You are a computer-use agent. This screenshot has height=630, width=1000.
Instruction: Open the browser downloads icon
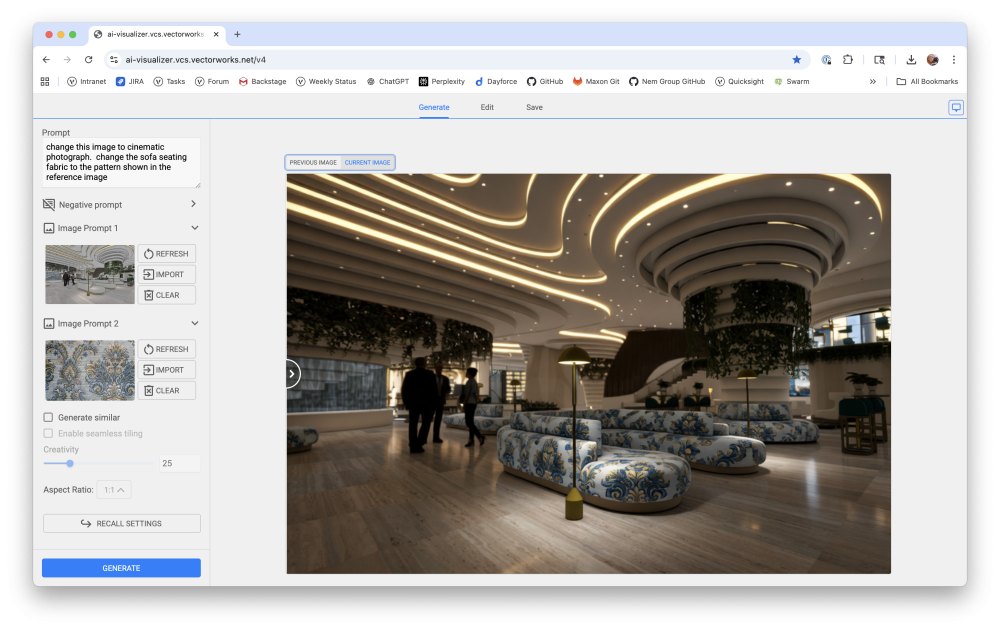(911, 60)
